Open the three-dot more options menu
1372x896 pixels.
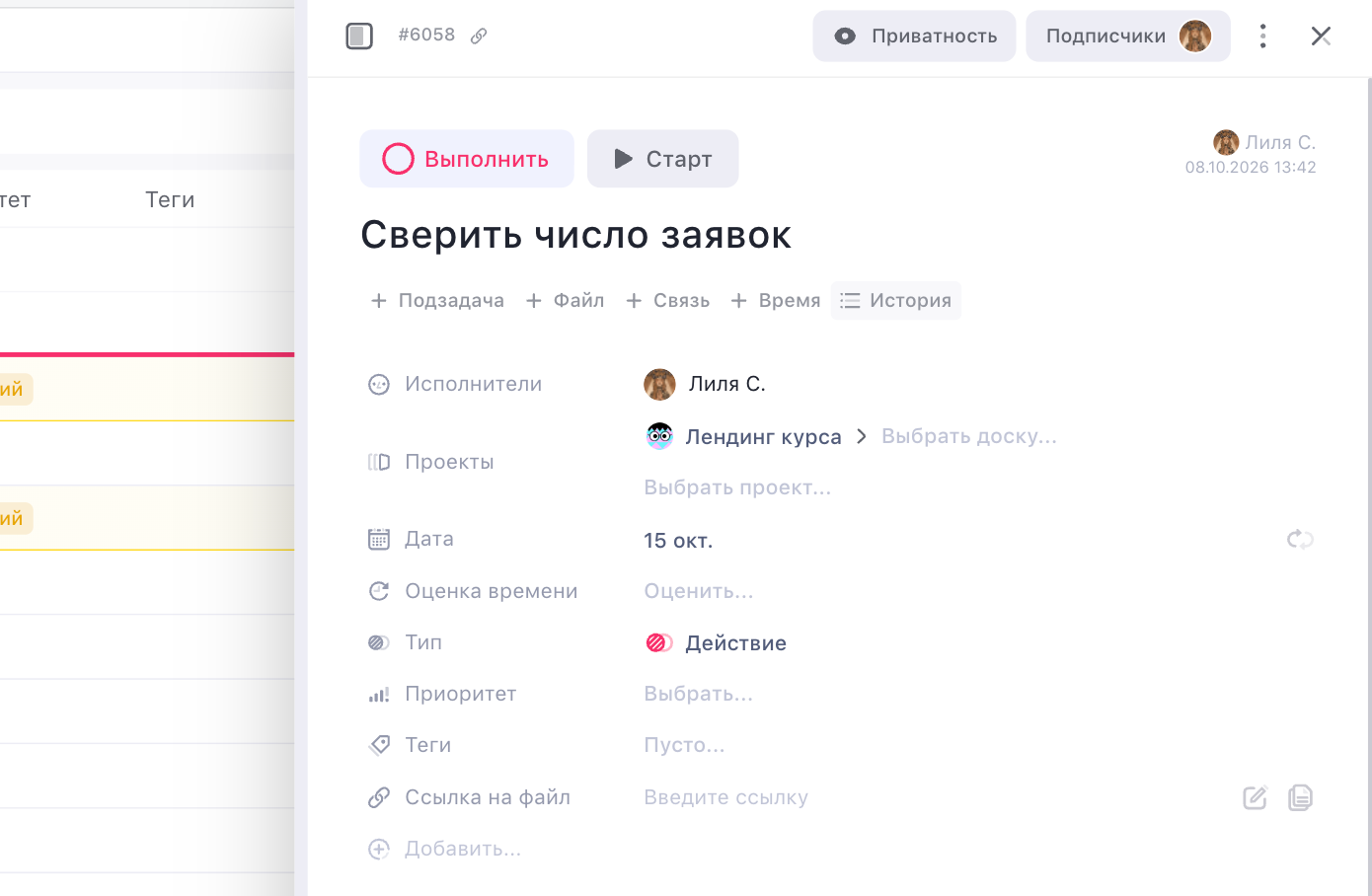pyautogui.click(x=1262, y=37)
